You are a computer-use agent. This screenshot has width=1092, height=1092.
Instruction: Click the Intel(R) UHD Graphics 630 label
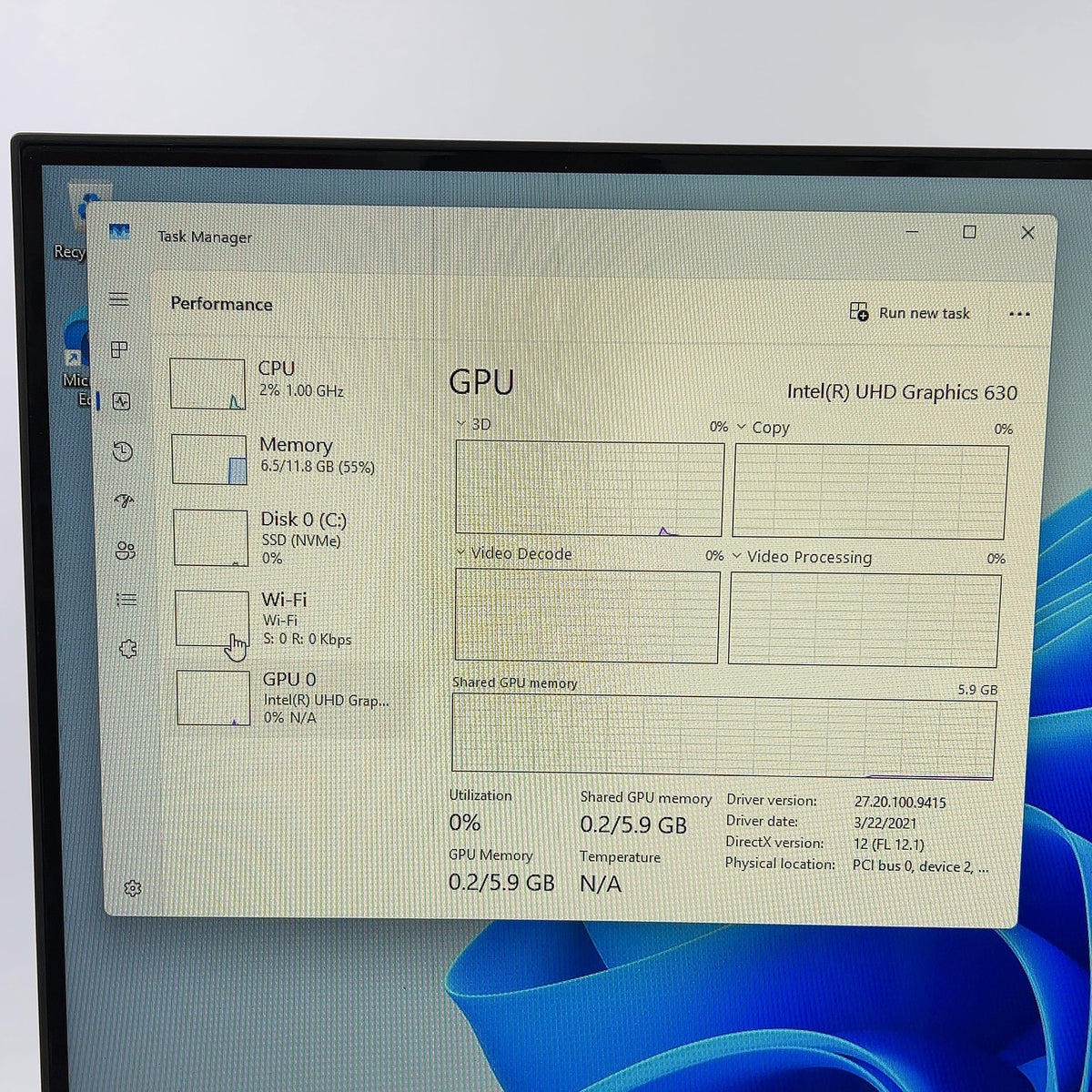pos(902,392)
